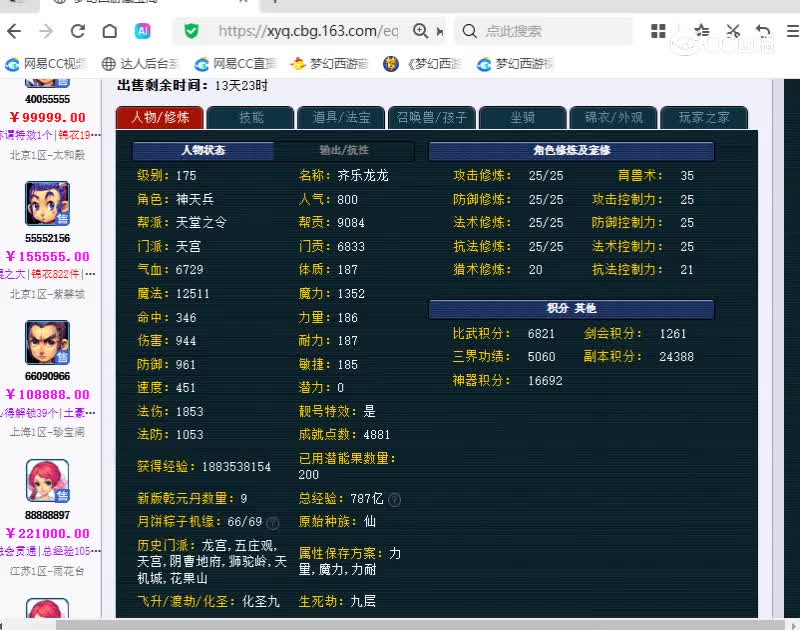The height and width of the screenshot is (630, 800).
Task: Click the price ¥108888.00
Action: tap(47, 394)
